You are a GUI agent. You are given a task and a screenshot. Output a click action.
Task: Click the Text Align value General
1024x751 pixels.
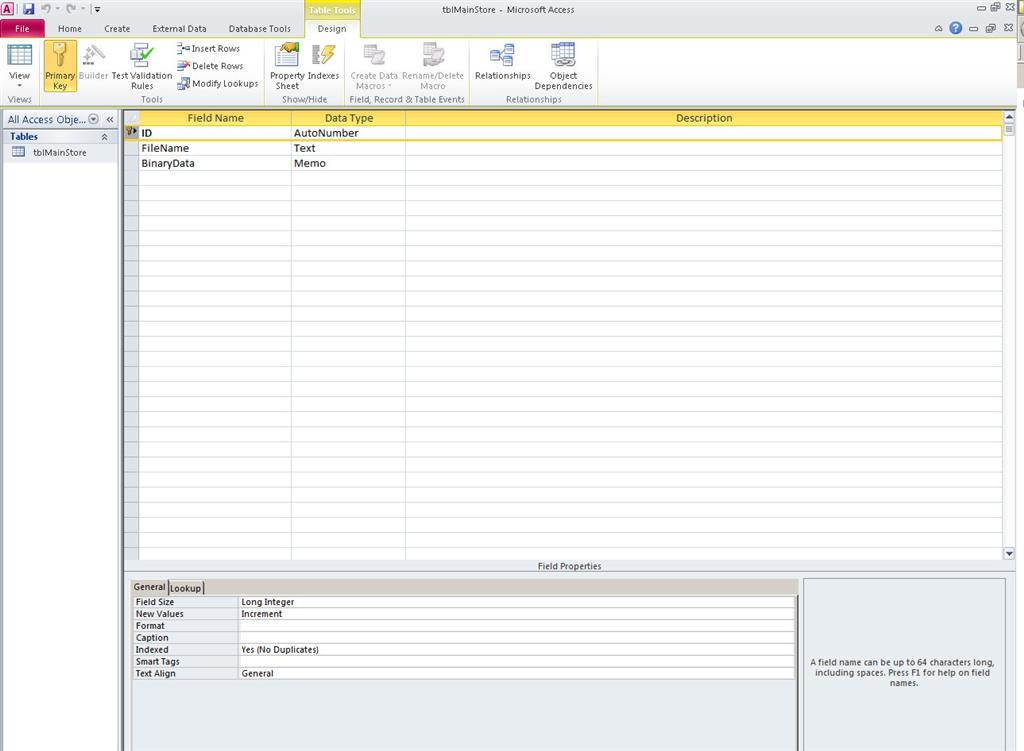tap(517, 673)
